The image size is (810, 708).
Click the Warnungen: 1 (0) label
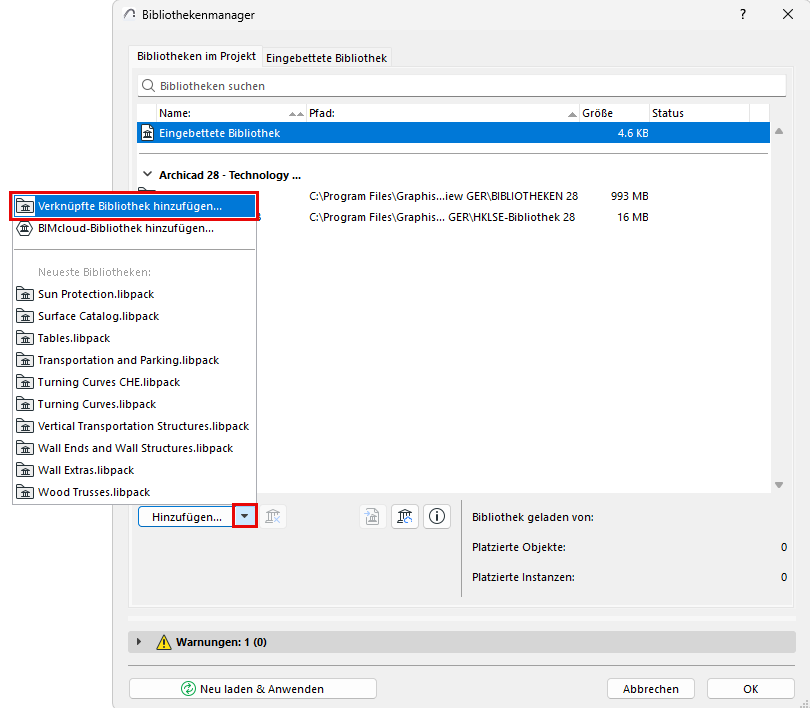[221, 642]
